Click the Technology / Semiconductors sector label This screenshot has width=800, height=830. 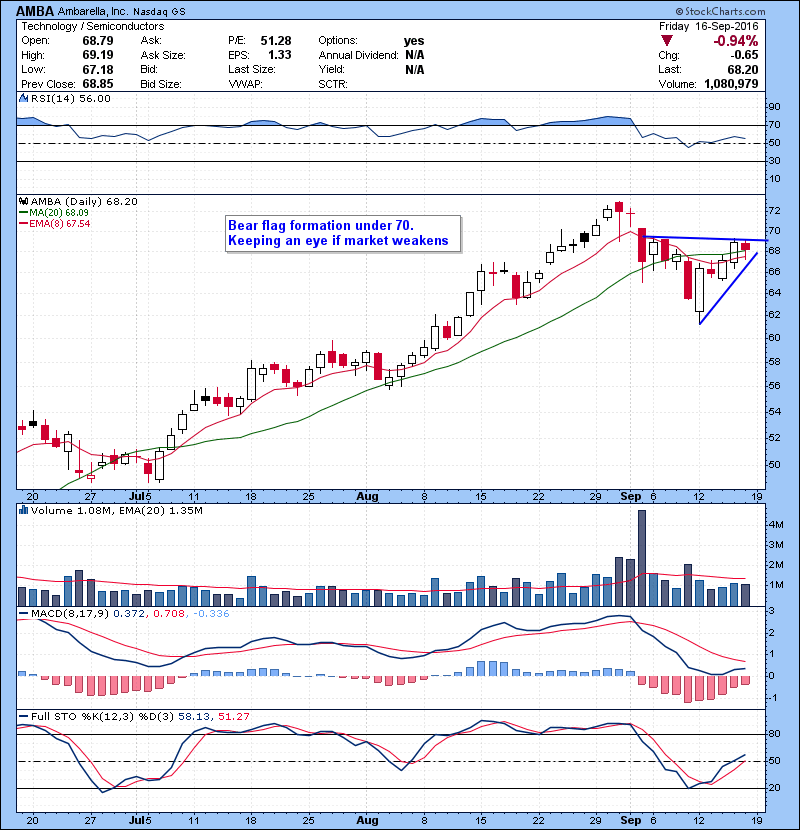93,26
